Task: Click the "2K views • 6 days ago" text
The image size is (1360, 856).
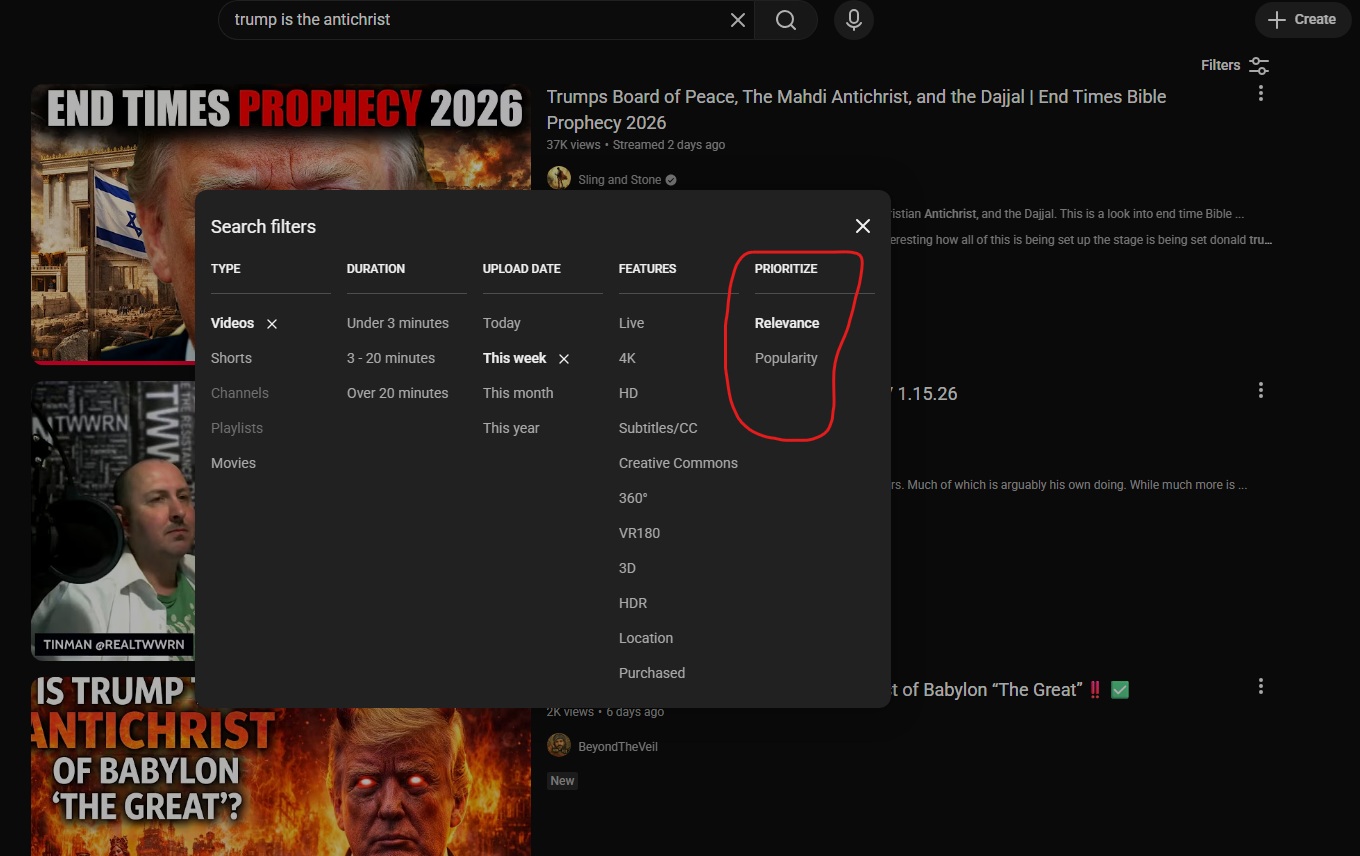Action: coord(605,712)
